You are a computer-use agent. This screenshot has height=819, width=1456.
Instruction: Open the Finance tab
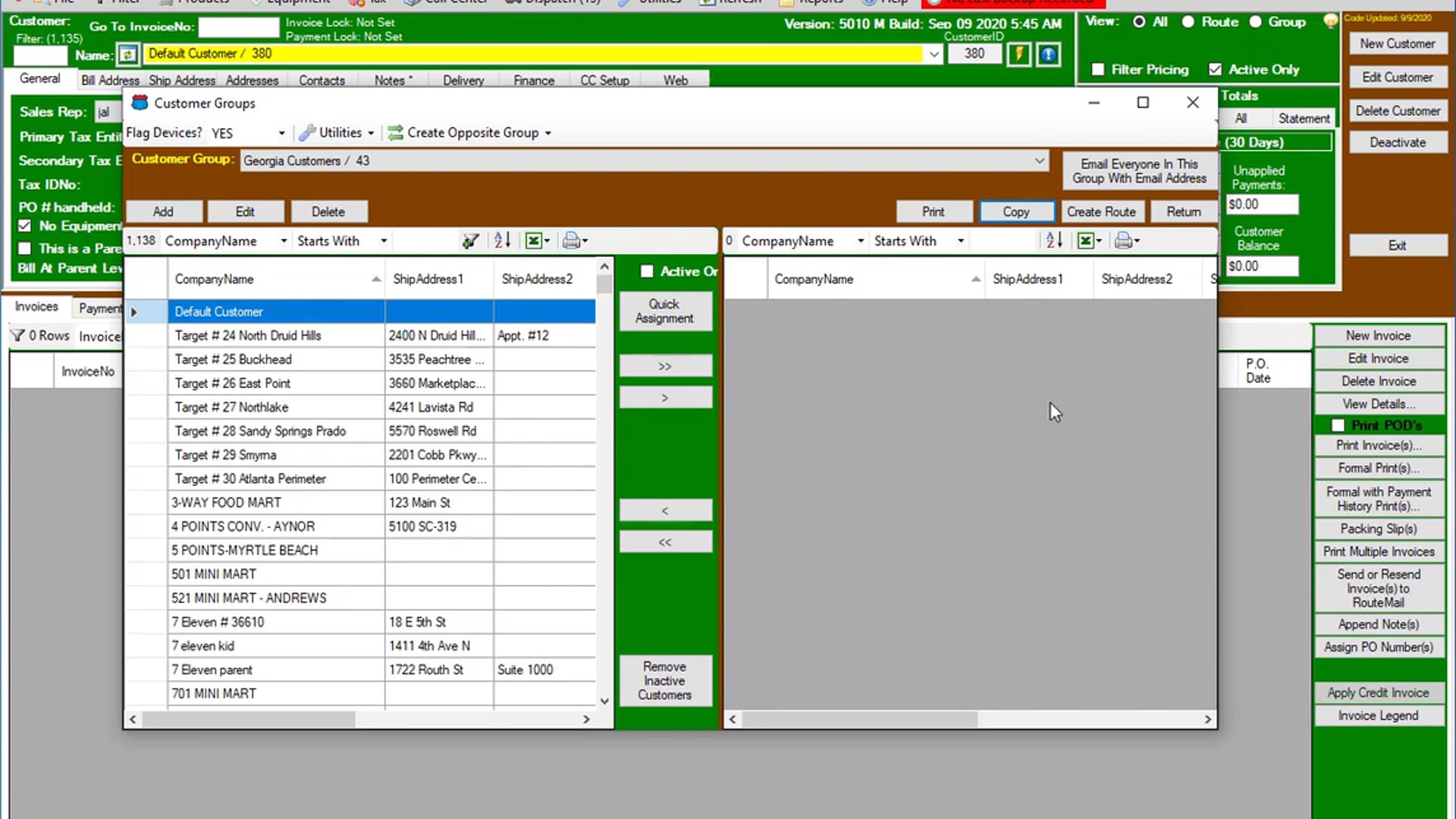pyautogui.click(x=534, y=80)
